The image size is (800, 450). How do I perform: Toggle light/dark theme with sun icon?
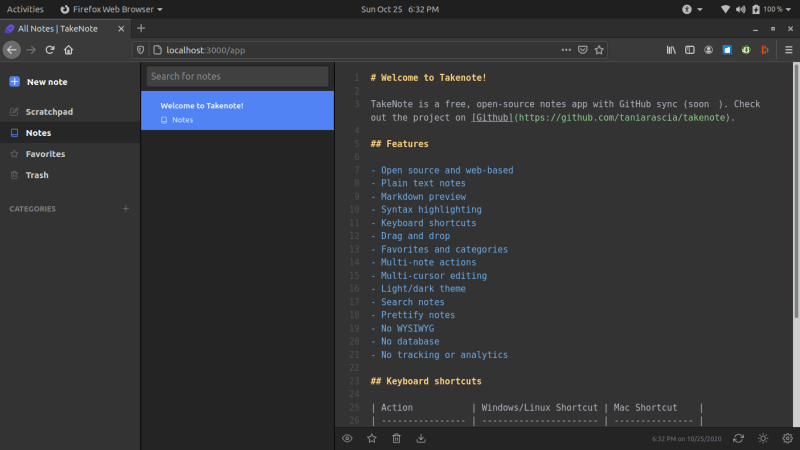763,438
